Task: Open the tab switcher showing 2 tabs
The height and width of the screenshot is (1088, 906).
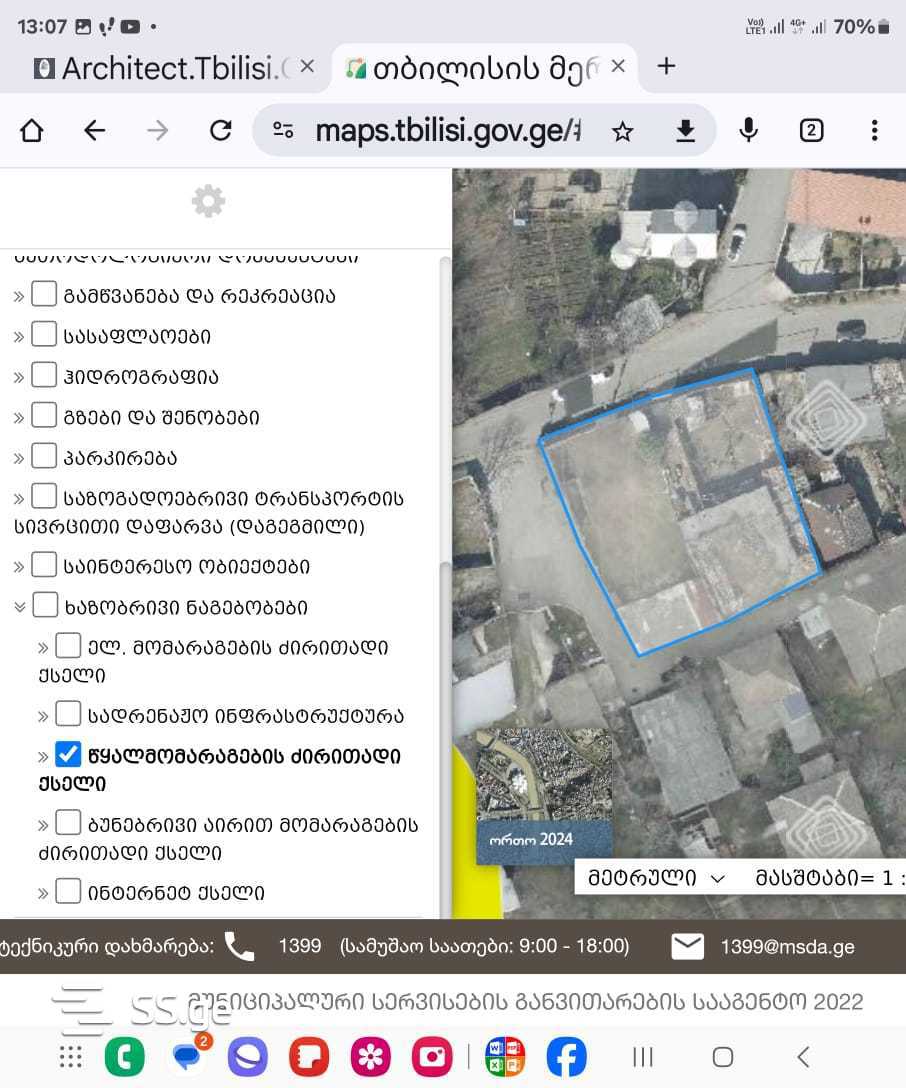Action: pyautogui.click(x=811, y=131)
